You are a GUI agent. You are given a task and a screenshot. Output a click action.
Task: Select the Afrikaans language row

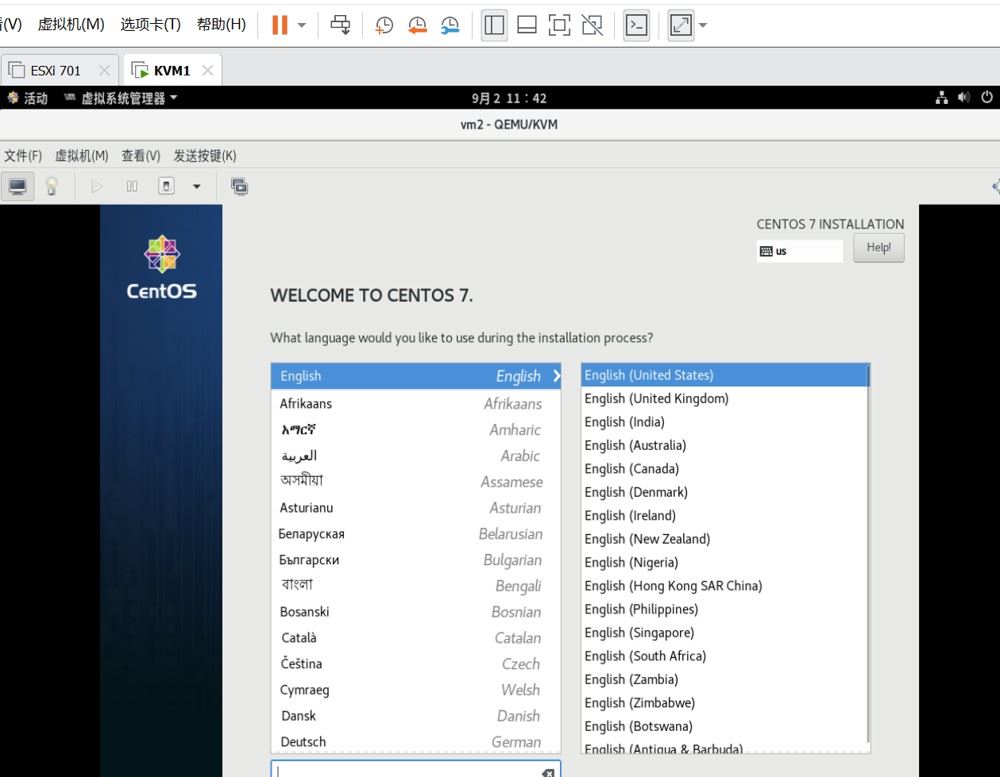tap(416, 403)
